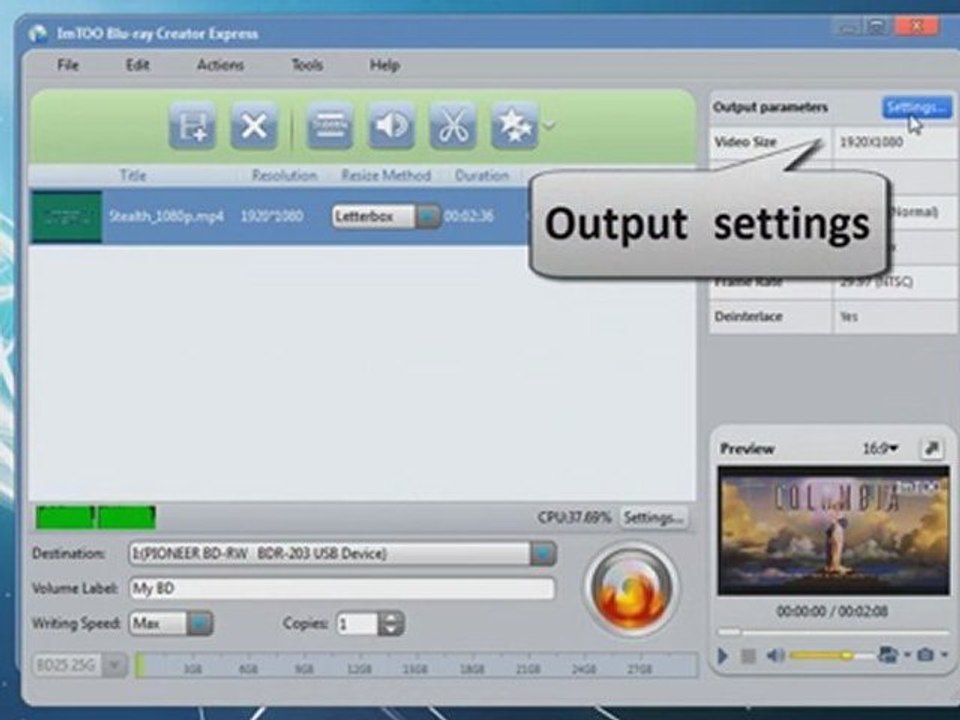Select Stealth_1080p.mp4 file name

[167, 216]
